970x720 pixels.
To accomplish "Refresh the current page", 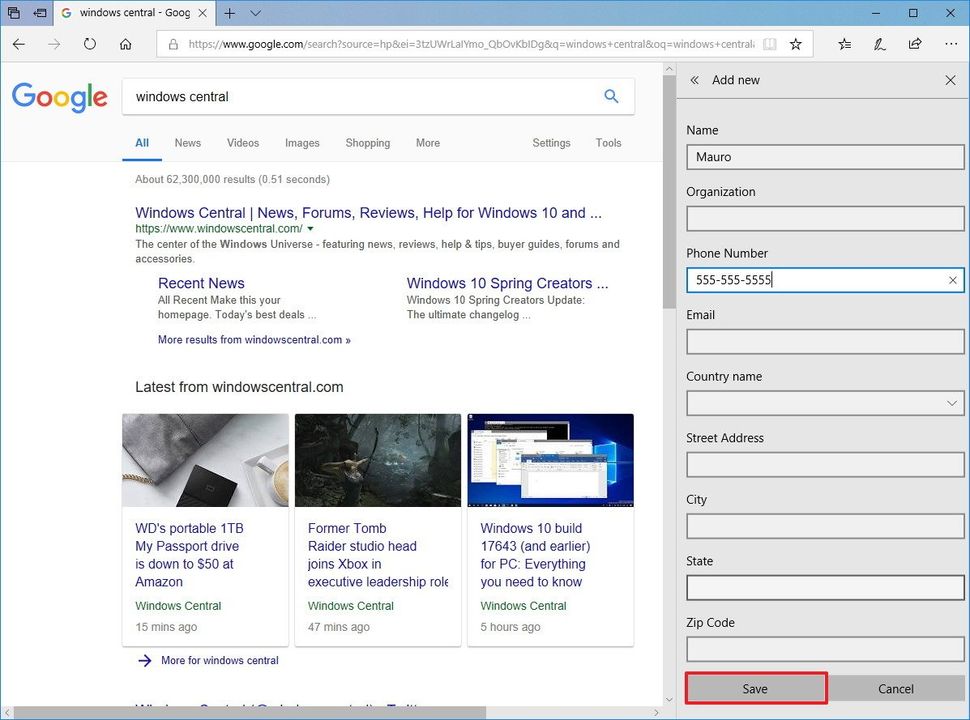I will 90,44.
